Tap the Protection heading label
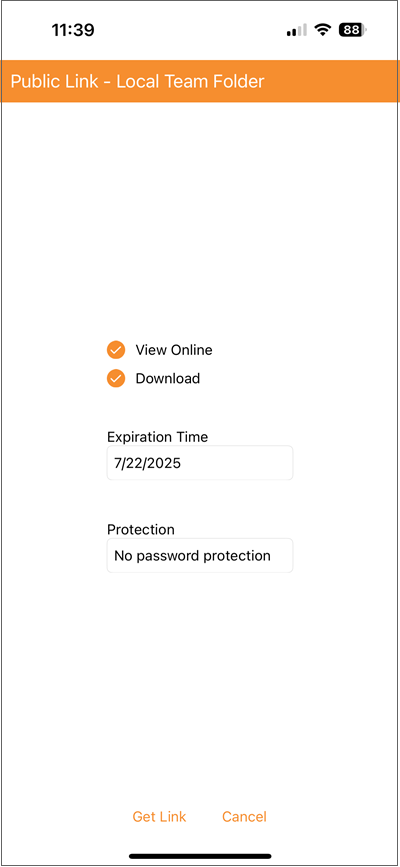Viewport: 400px width, 867px height. pos(141,529)
